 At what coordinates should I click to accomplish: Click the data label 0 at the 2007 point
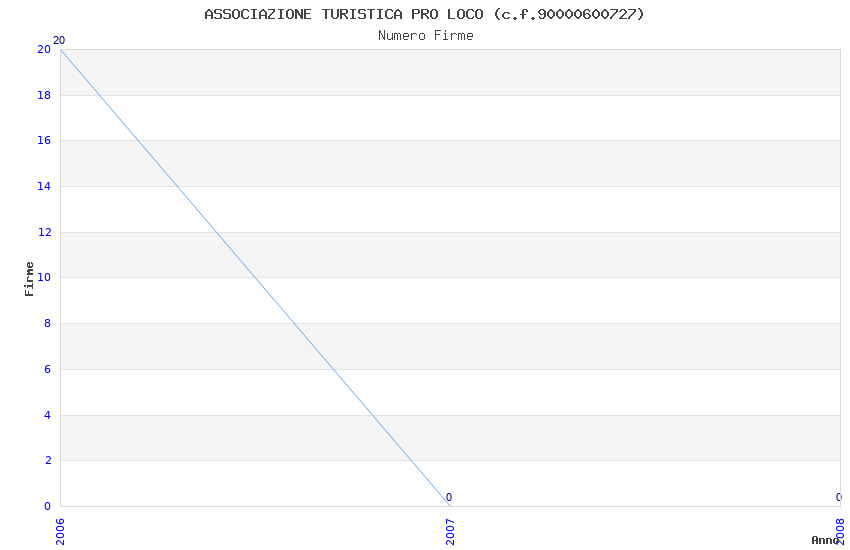[x=449, y=497]
